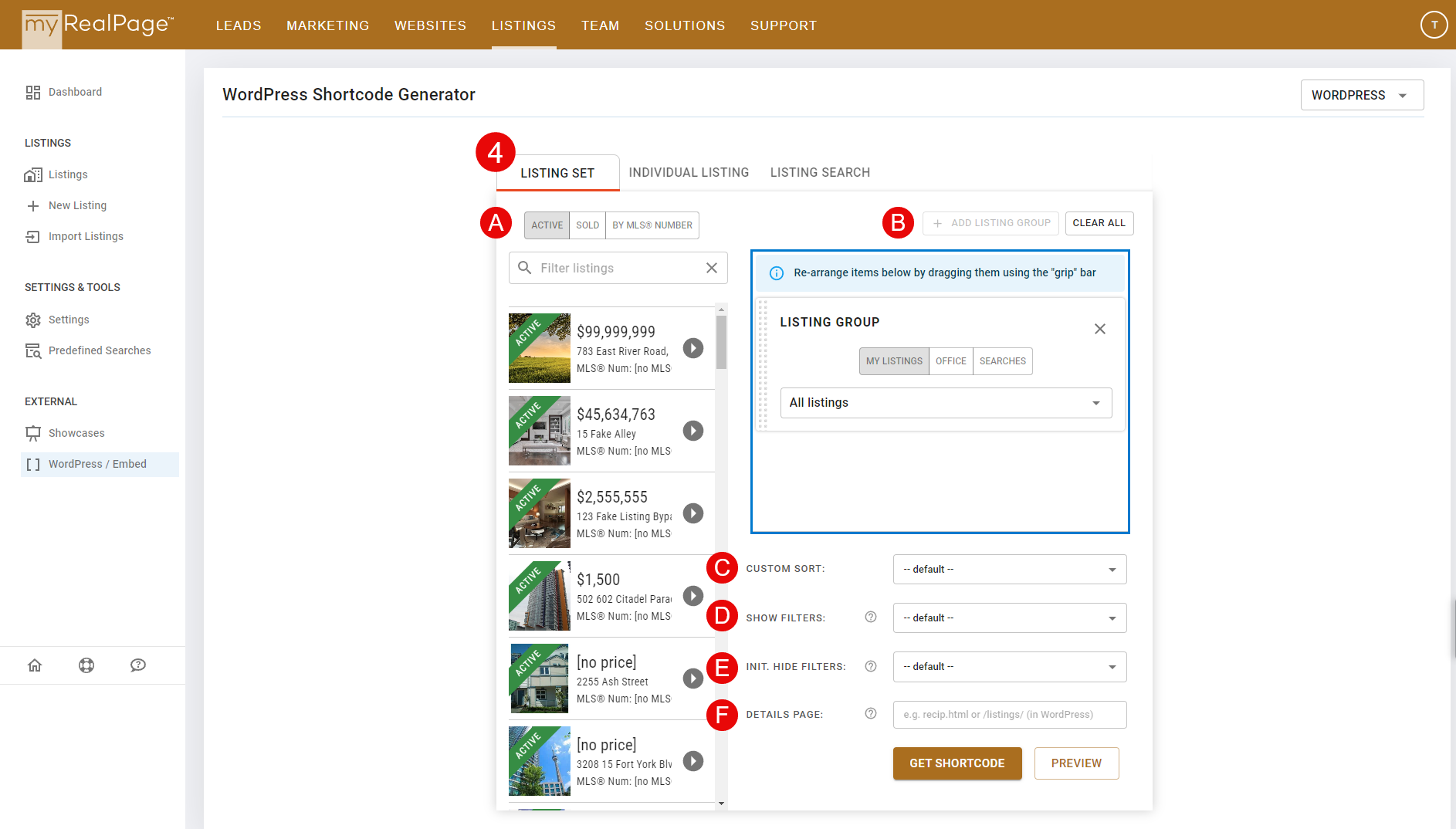Add the $2,555,555 listing with arrow button
1456x829 pixels.
pyautogui.click(x=693, y=513)
